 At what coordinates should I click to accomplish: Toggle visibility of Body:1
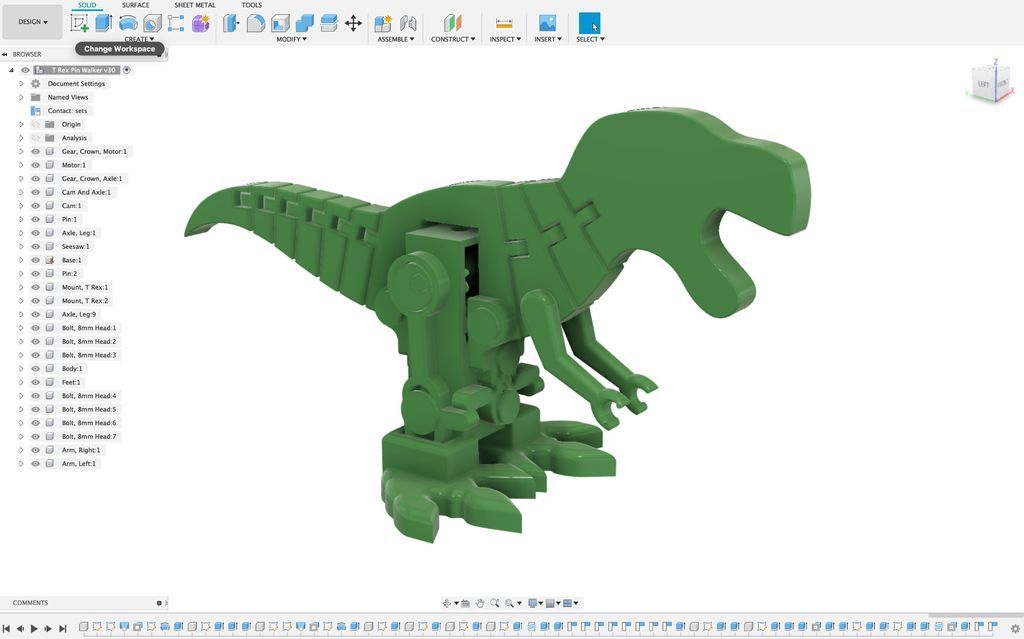[x=35, y=369]
